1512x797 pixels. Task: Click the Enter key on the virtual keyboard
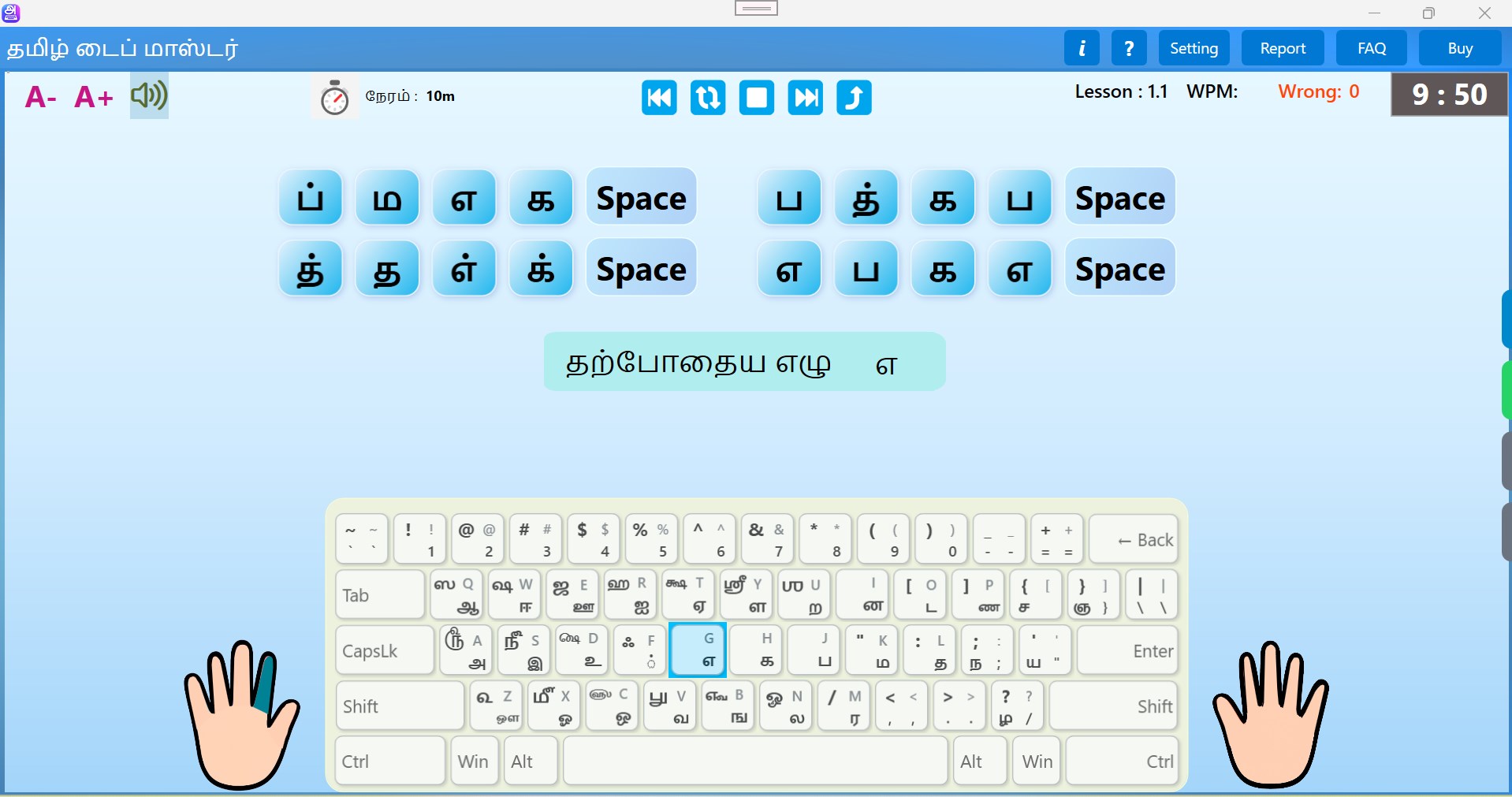(1127, 650)
